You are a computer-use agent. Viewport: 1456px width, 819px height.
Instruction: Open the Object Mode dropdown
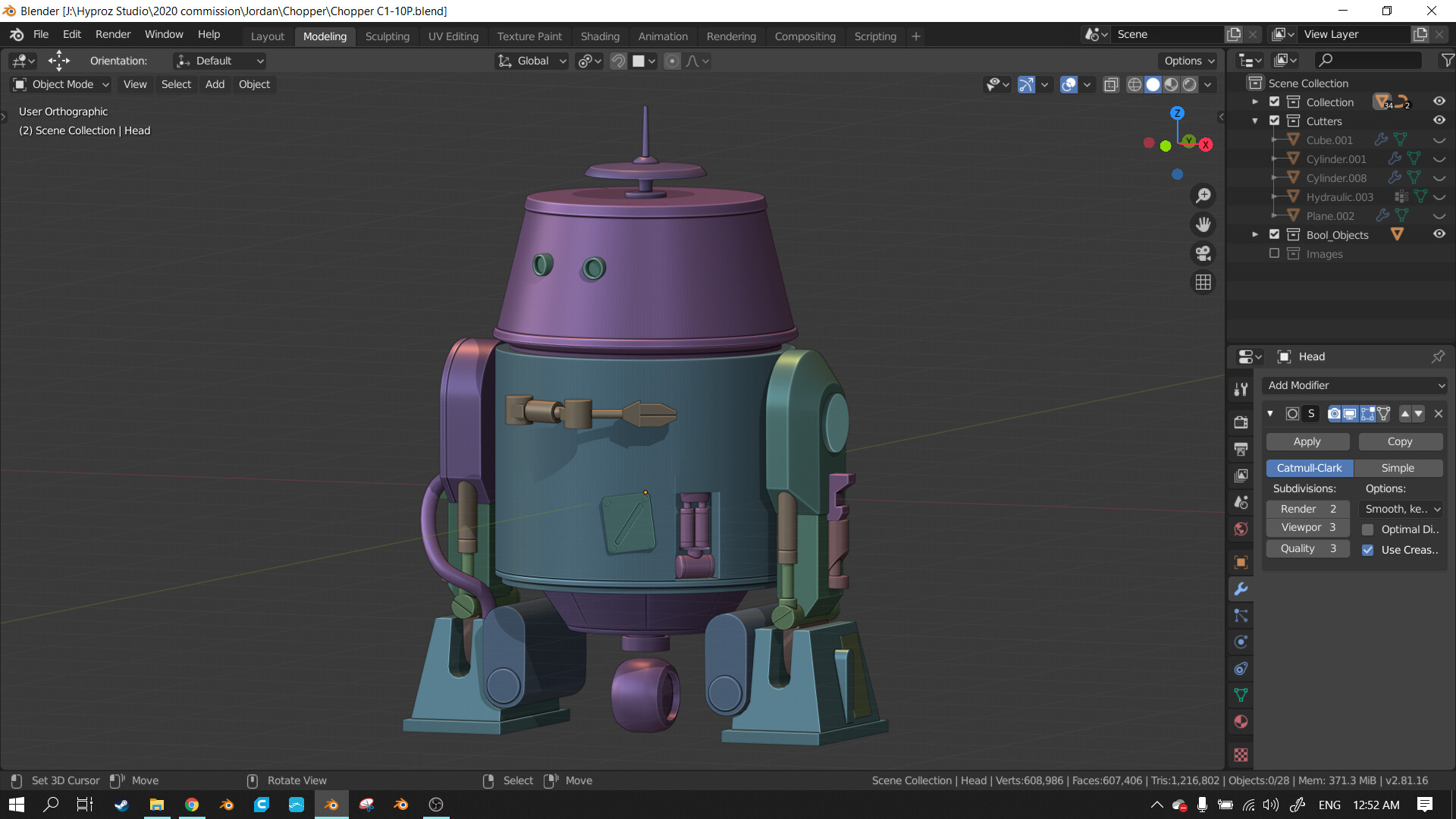tap(62, 84)
